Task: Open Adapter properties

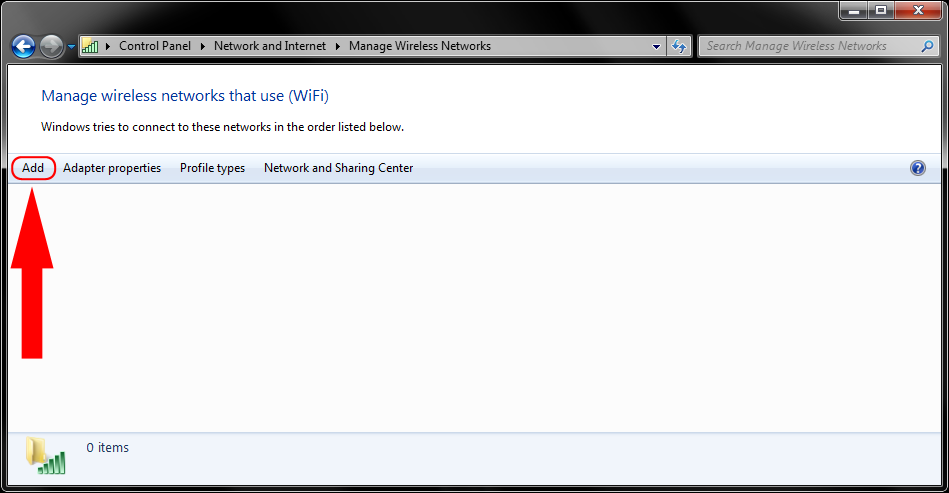Action: (112, 168)
